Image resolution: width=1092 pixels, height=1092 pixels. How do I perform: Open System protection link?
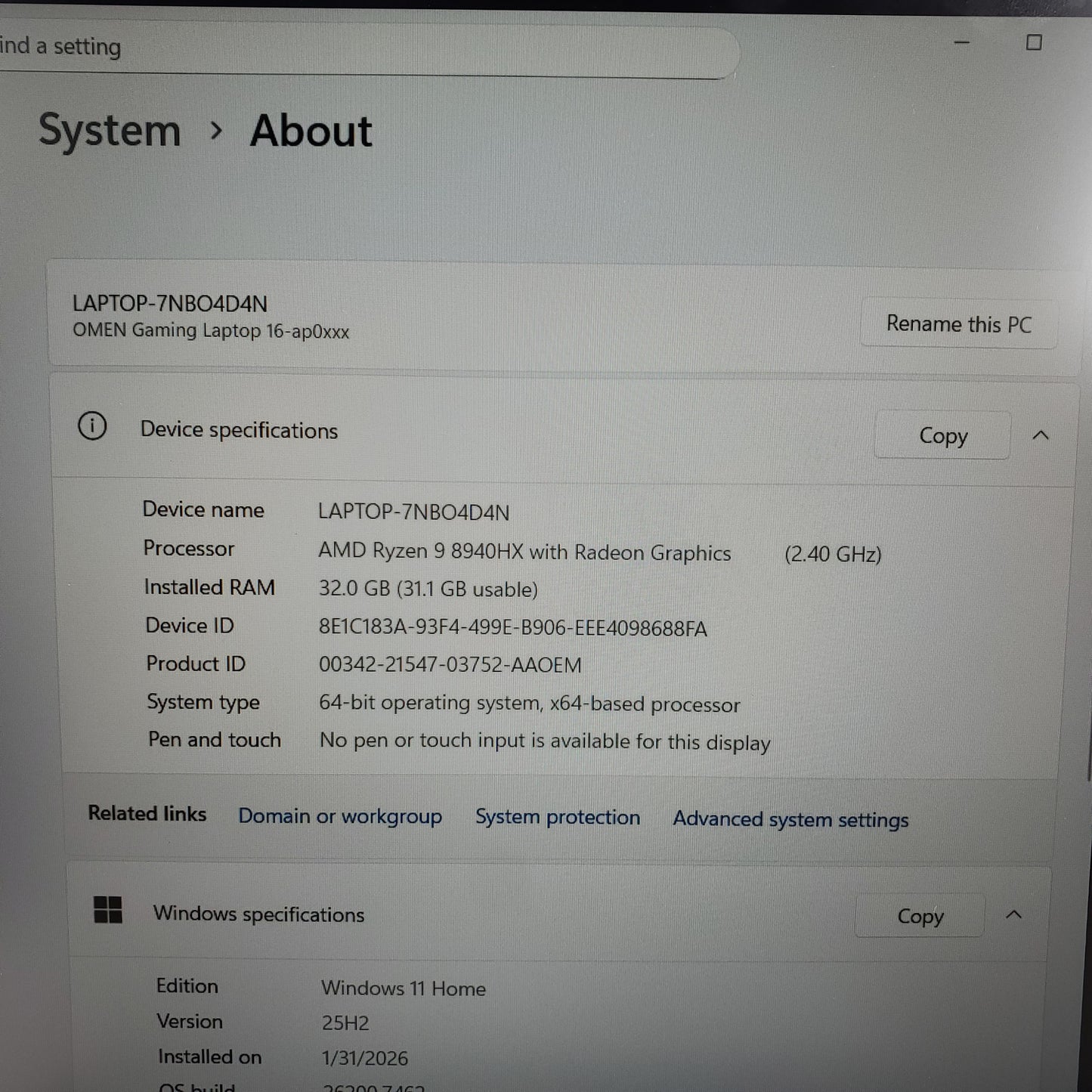[x=558, y=817]
